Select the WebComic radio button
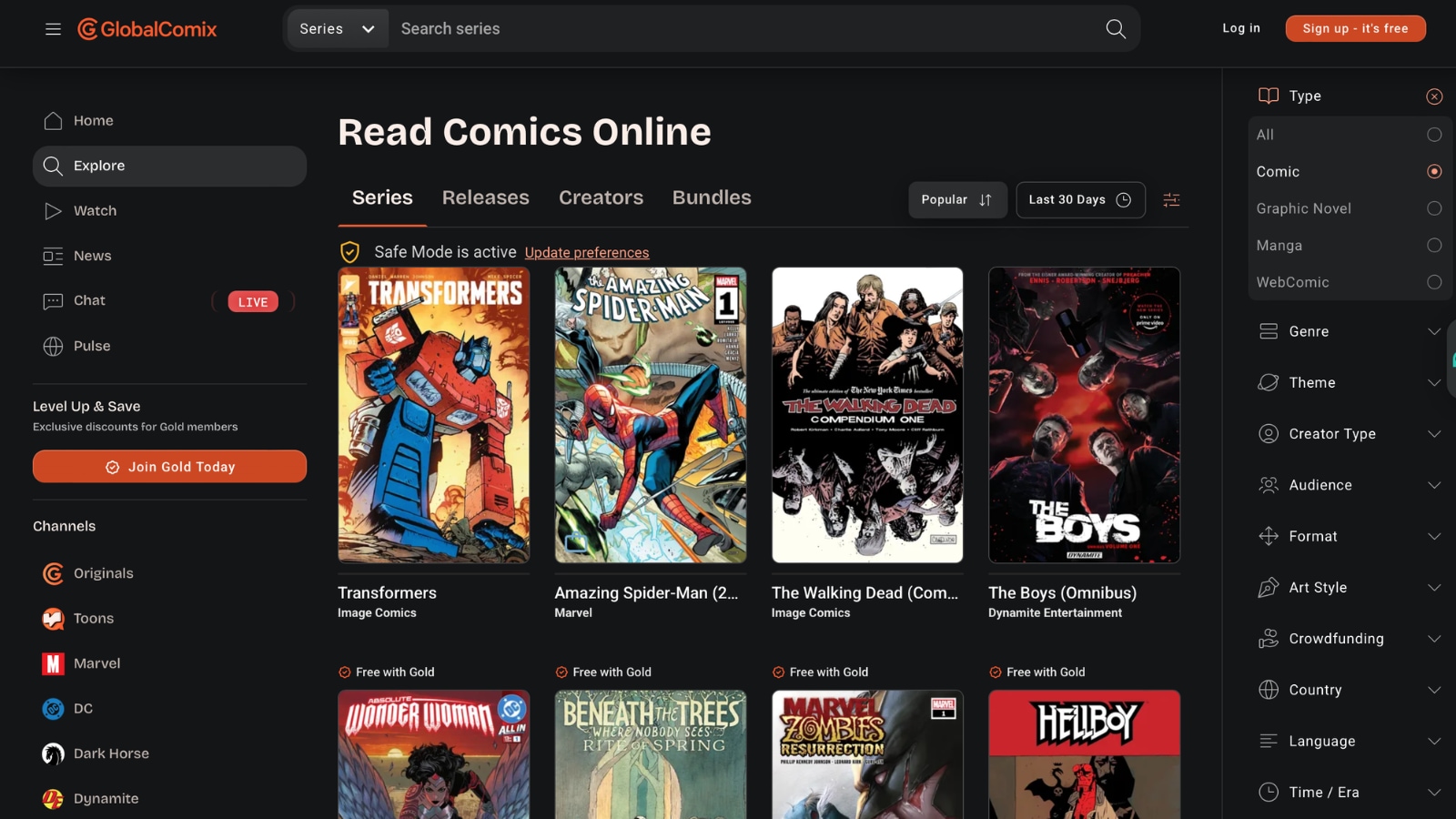1456x819 pixels. 1434,282
